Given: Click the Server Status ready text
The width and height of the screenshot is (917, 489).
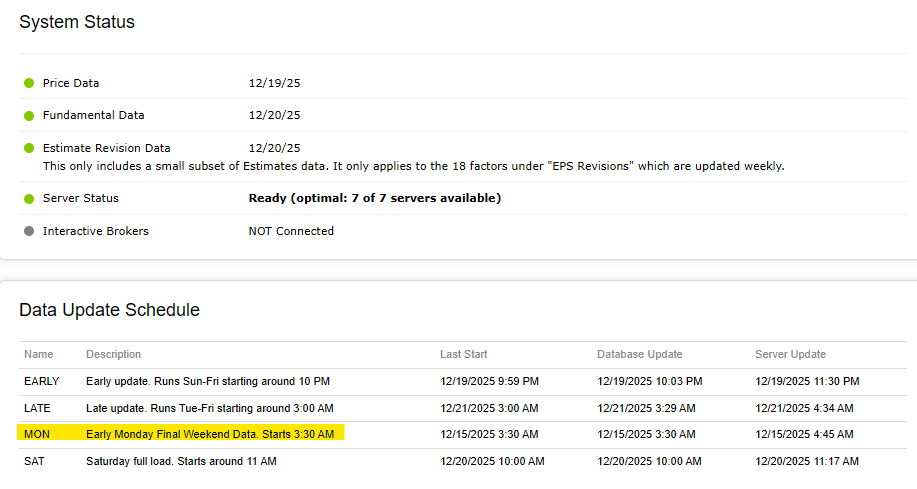Looking at the screenshot, I should [374, 198].
